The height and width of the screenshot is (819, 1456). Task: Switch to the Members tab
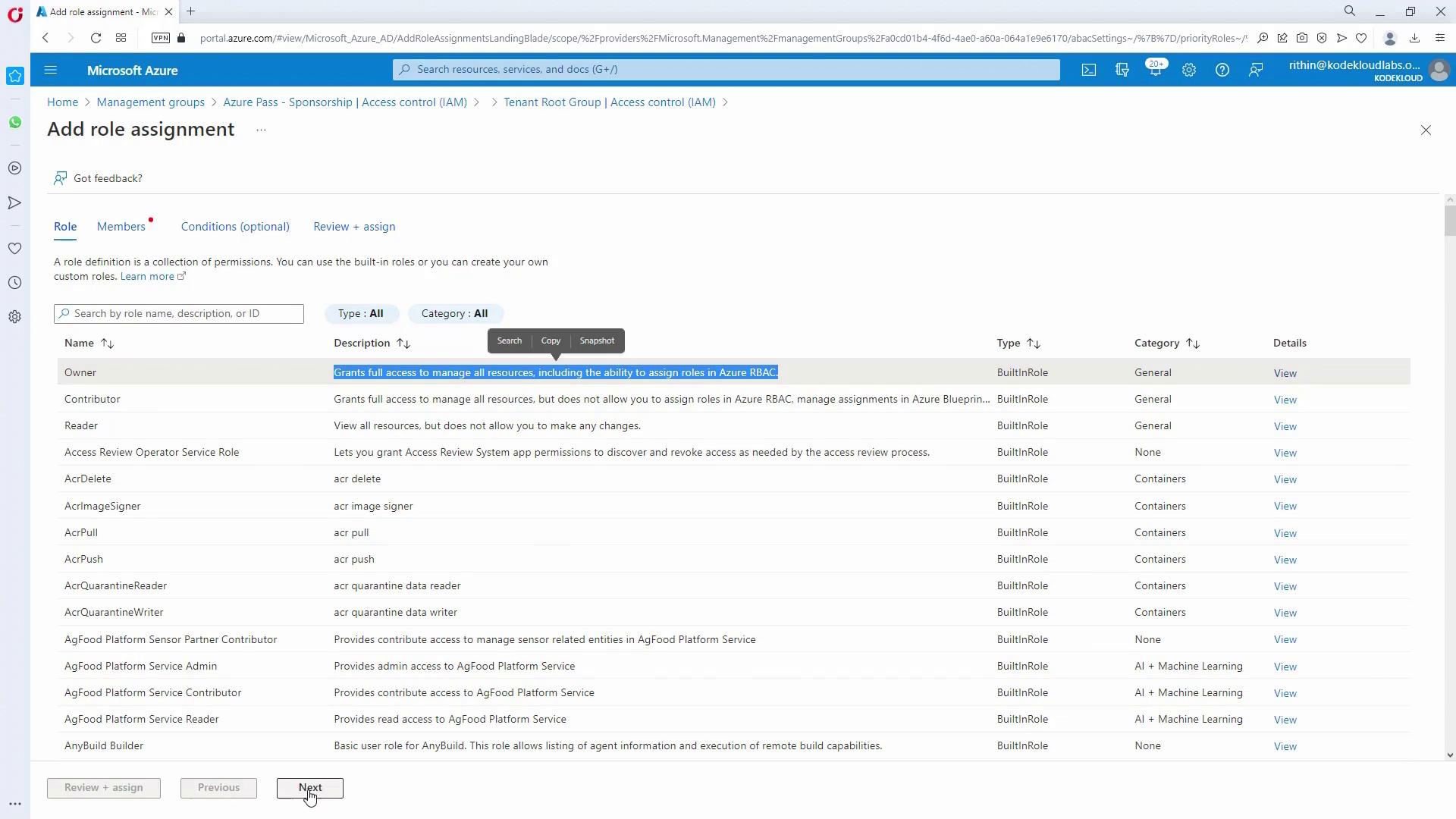point(121,227)
